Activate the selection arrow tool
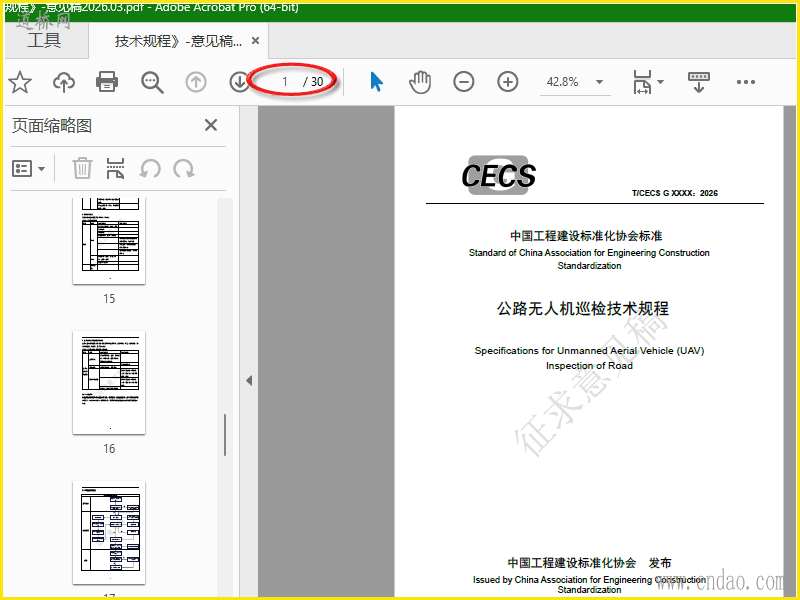Viewport: 800px width, 600px height. (x=376, y=82)
